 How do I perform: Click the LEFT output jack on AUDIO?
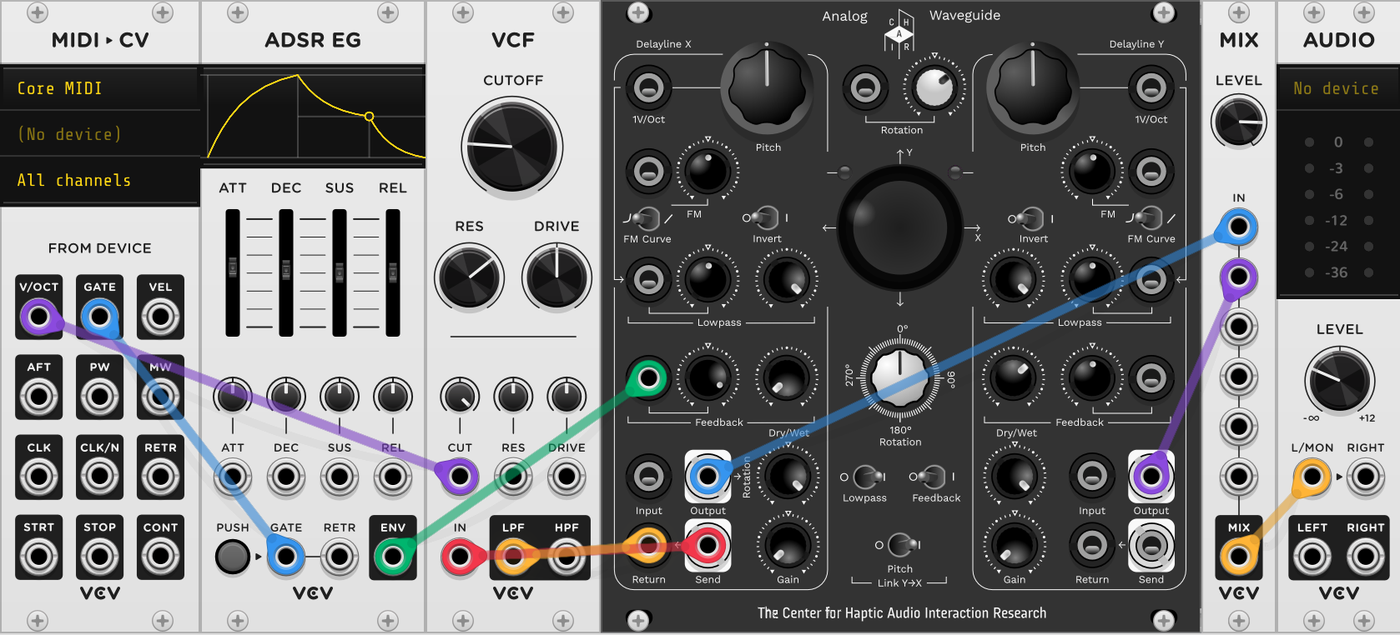(x=1311, y=557)
